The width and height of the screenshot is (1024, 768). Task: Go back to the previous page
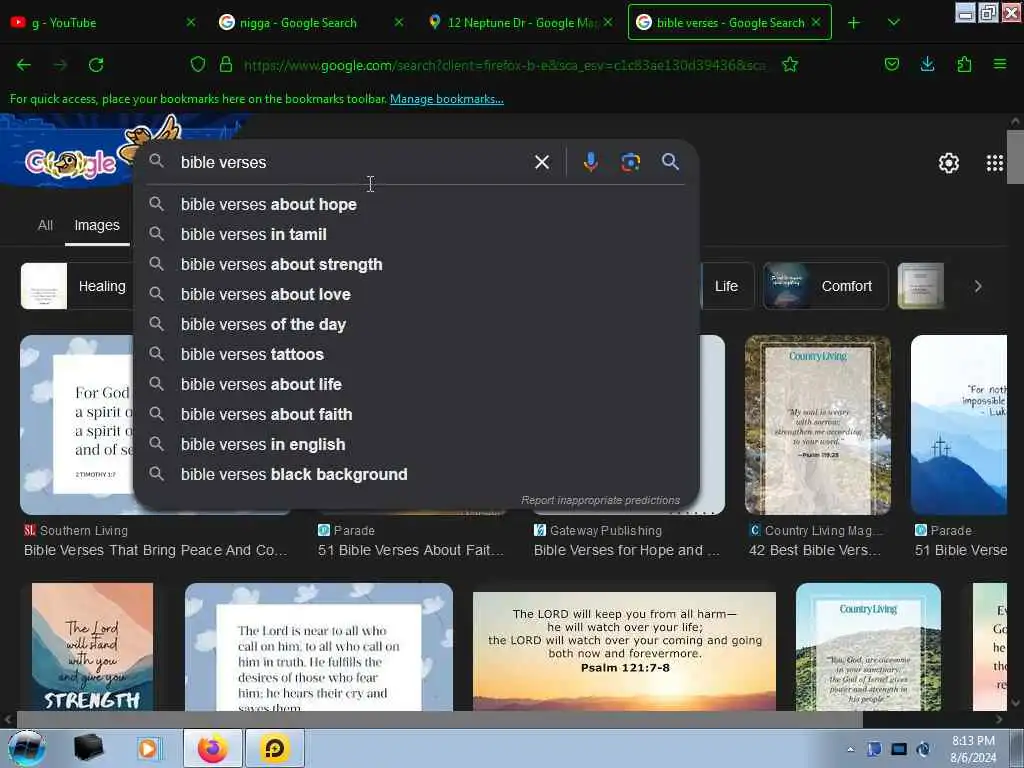coord(24,65)
